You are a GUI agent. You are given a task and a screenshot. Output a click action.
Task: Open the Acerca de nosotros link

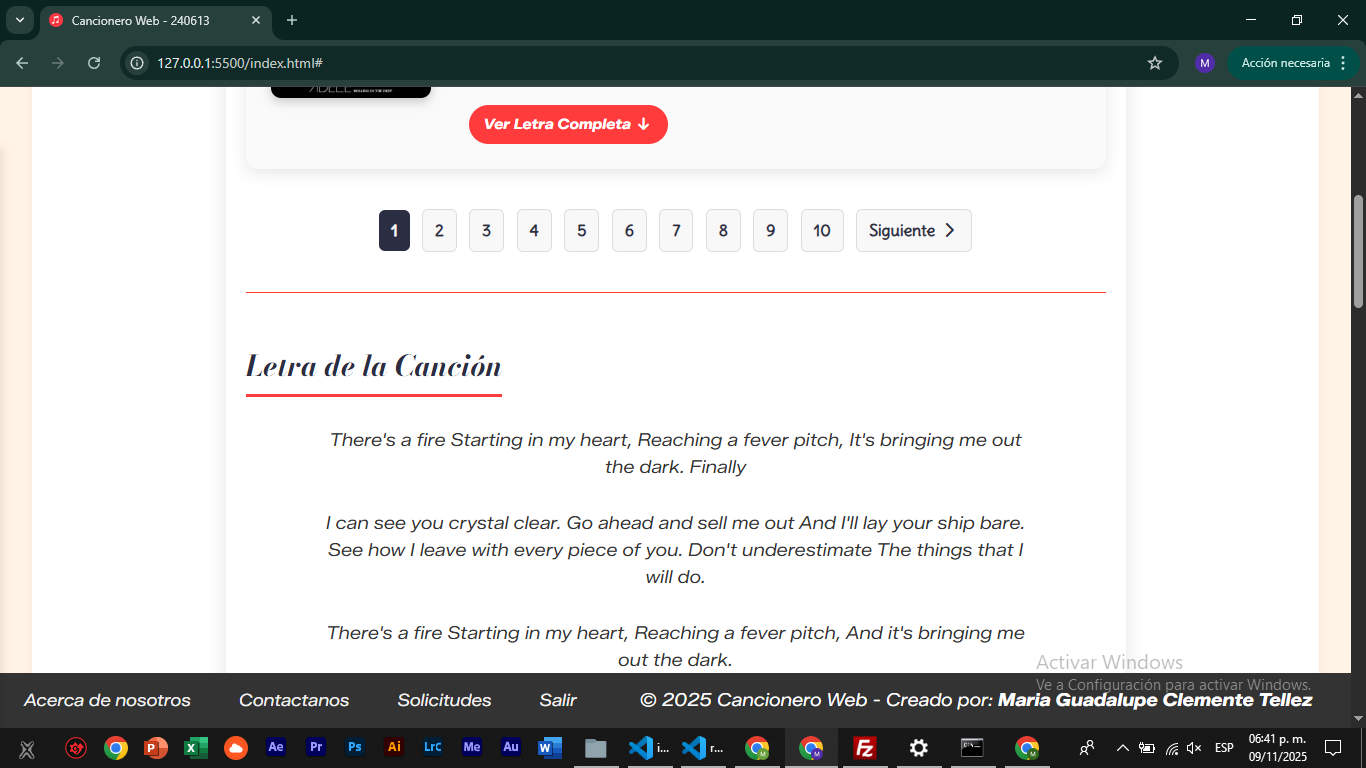(107, 701)
